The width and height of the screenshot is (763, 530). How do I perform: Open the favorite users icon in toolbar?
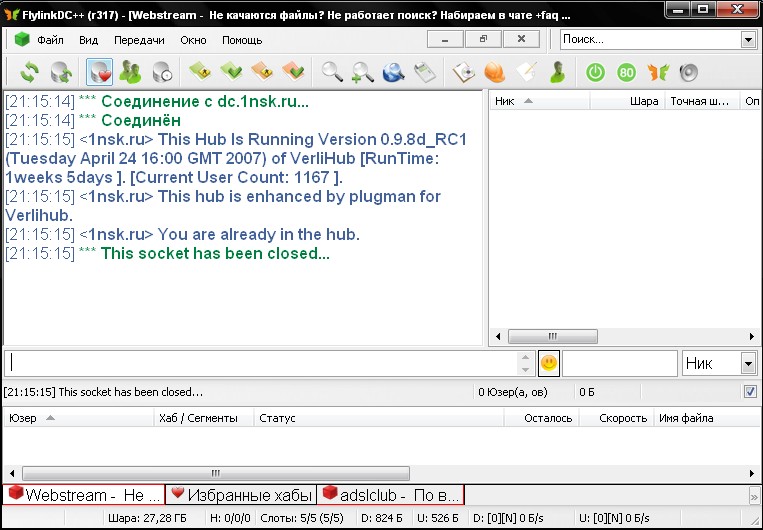coord(130,72)
